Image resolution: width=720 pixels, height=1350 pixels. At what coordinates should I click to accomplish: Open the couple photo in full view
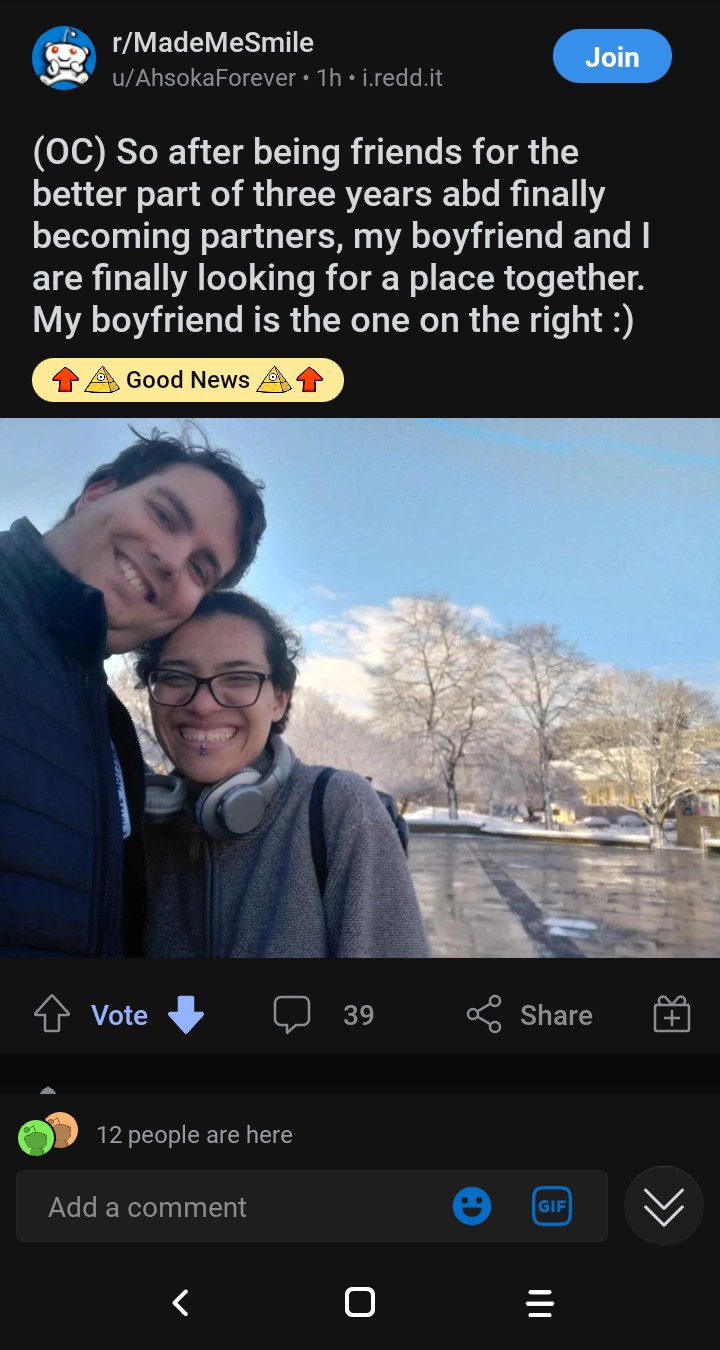(x=360, y=688)
